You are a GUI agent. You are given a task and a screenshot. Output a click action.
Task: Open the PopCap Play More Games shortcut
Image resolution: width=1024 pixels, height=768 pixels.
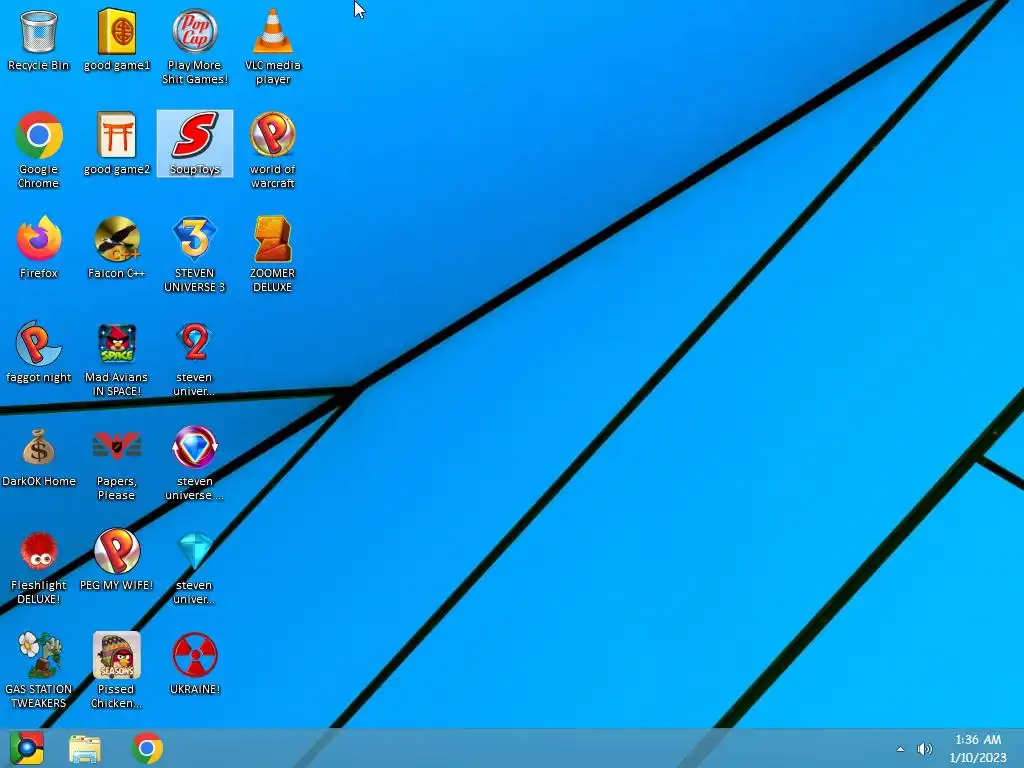coord(195,47)
